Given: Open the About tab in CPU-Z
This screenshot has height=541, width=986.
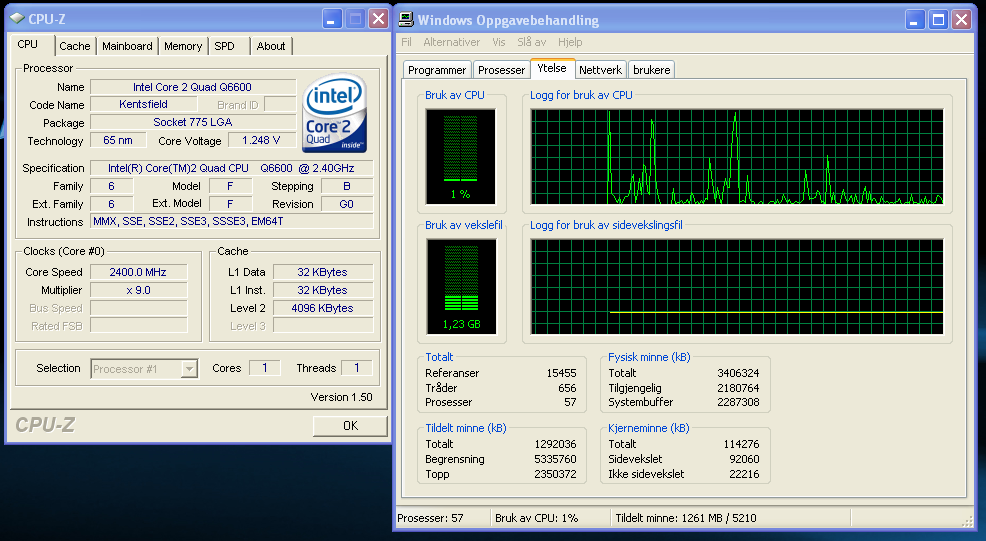Looking at the screenshot, I should (271, 46).
